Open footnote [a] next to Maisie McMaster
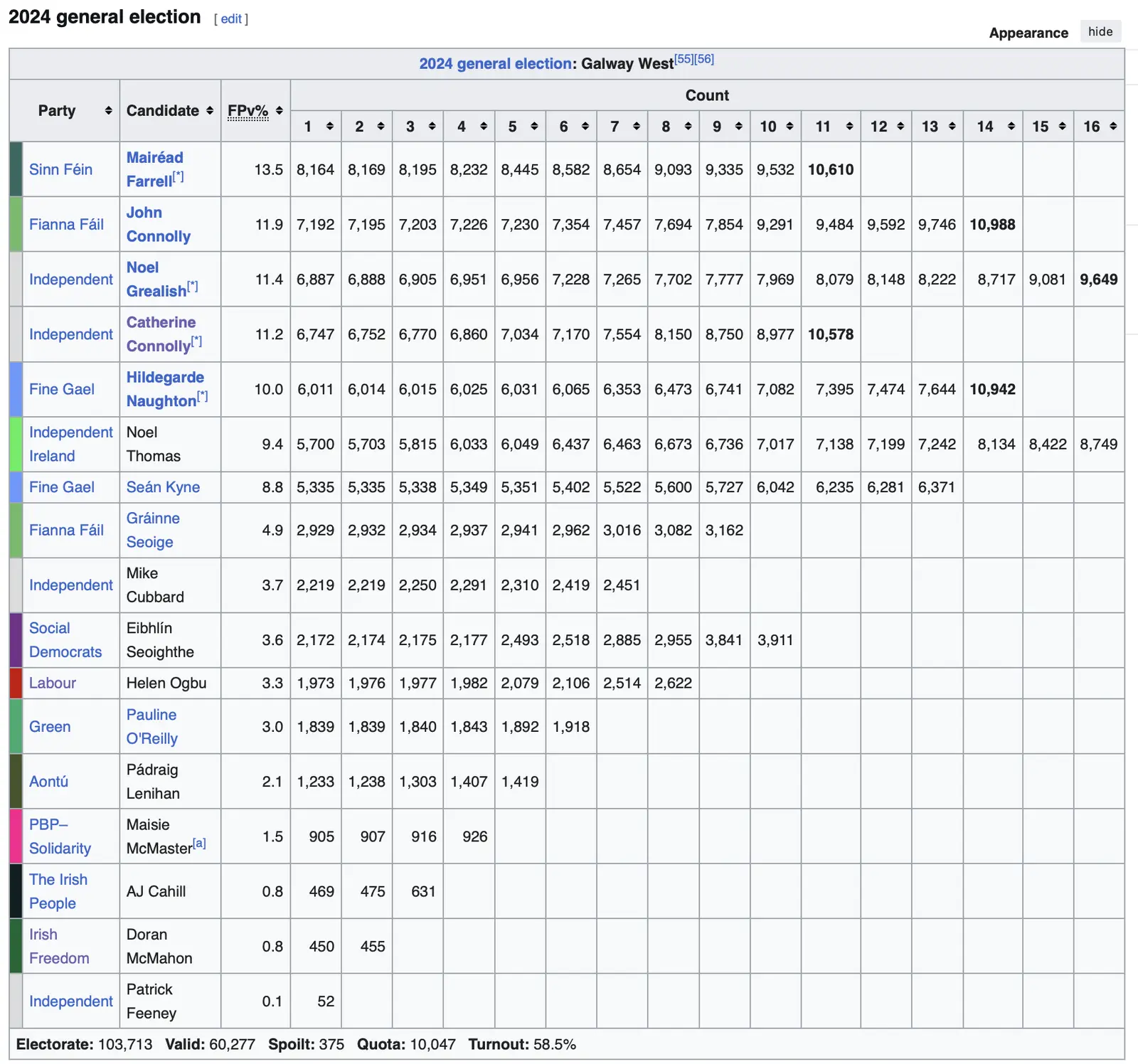 click(x=200, y=844)
